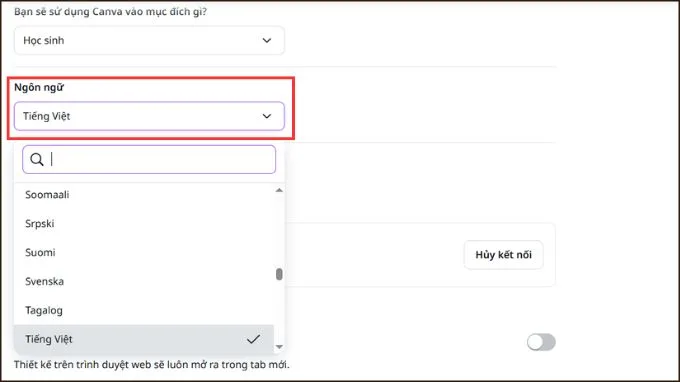Click inside the language search field
Image resolution: width=680 pixels, height=382 pixels.
tap(149, 160)
